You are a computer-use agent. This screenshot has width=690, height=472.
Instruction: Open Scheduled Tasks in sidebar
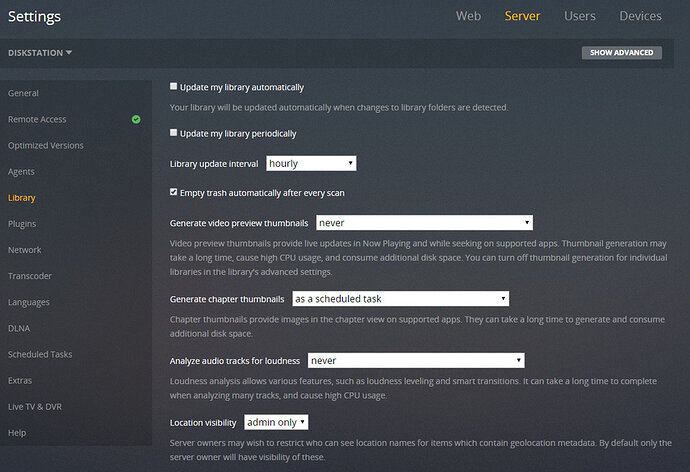(40, 354)
